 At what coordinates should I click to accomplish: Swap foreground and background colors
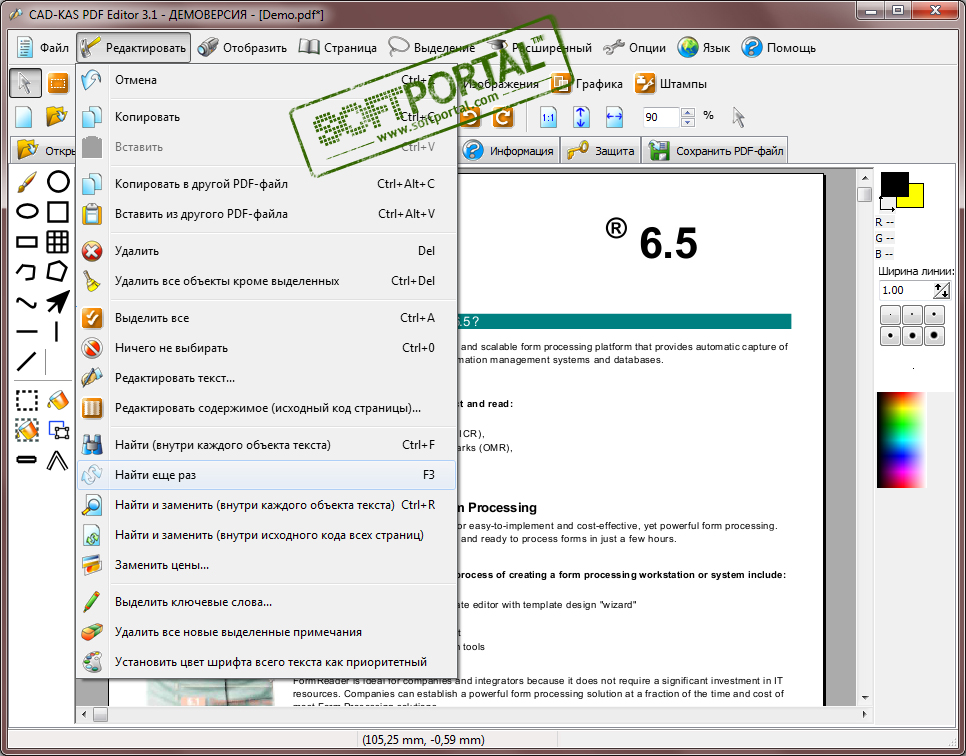pos(887,204)
